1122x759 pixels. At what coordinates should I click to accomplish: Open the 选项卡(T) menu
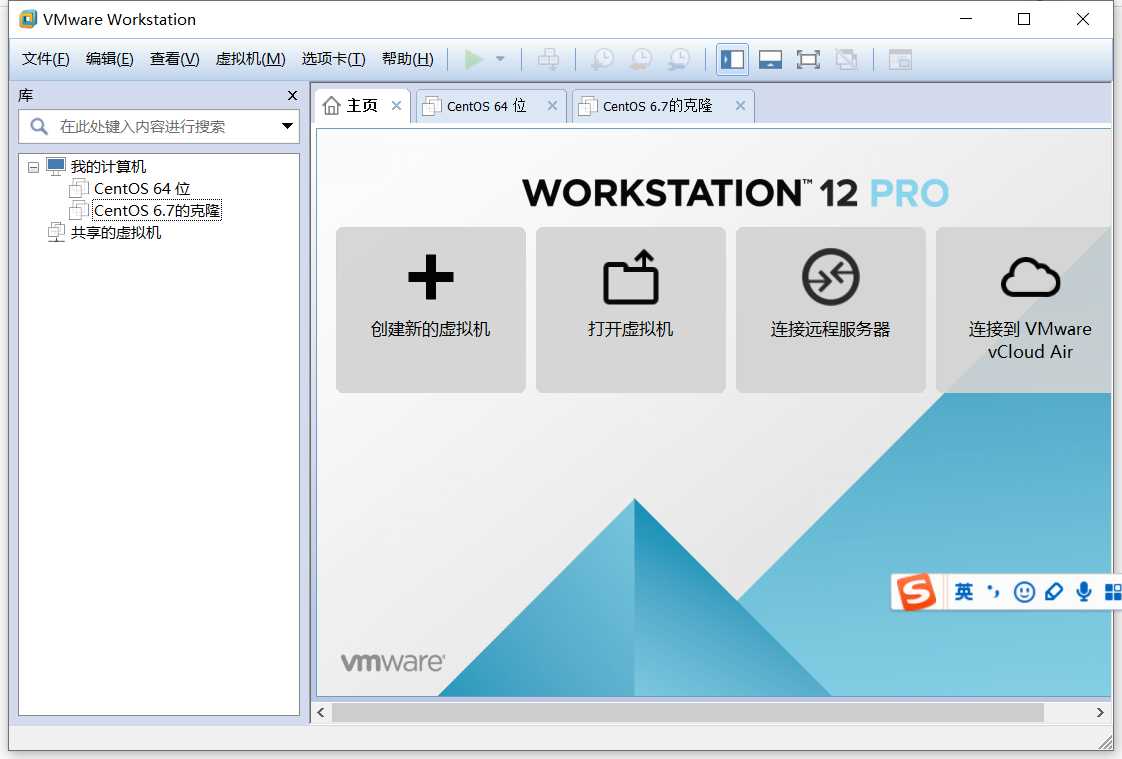333,59
